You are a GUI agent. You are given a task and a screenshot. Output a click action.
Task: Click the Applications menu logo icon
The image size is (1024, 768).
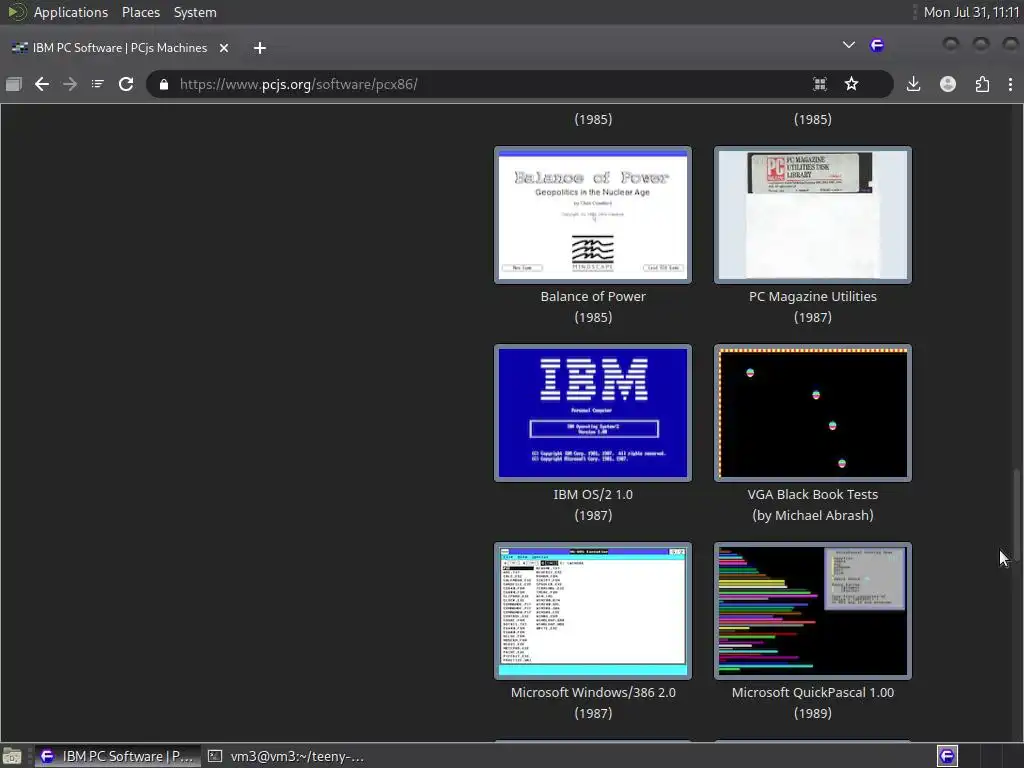pyautogui.click(x=16, y=12)
